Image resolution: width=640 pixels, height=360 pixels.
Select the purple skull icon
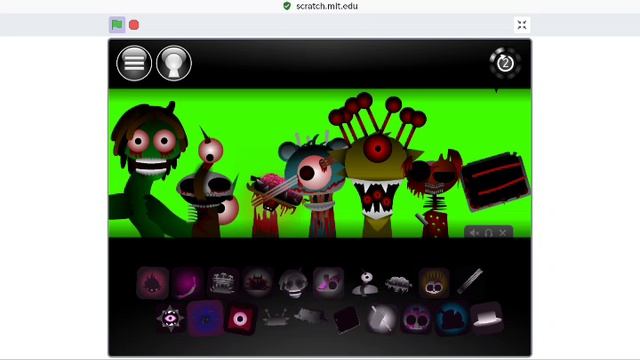click(416, 319)
